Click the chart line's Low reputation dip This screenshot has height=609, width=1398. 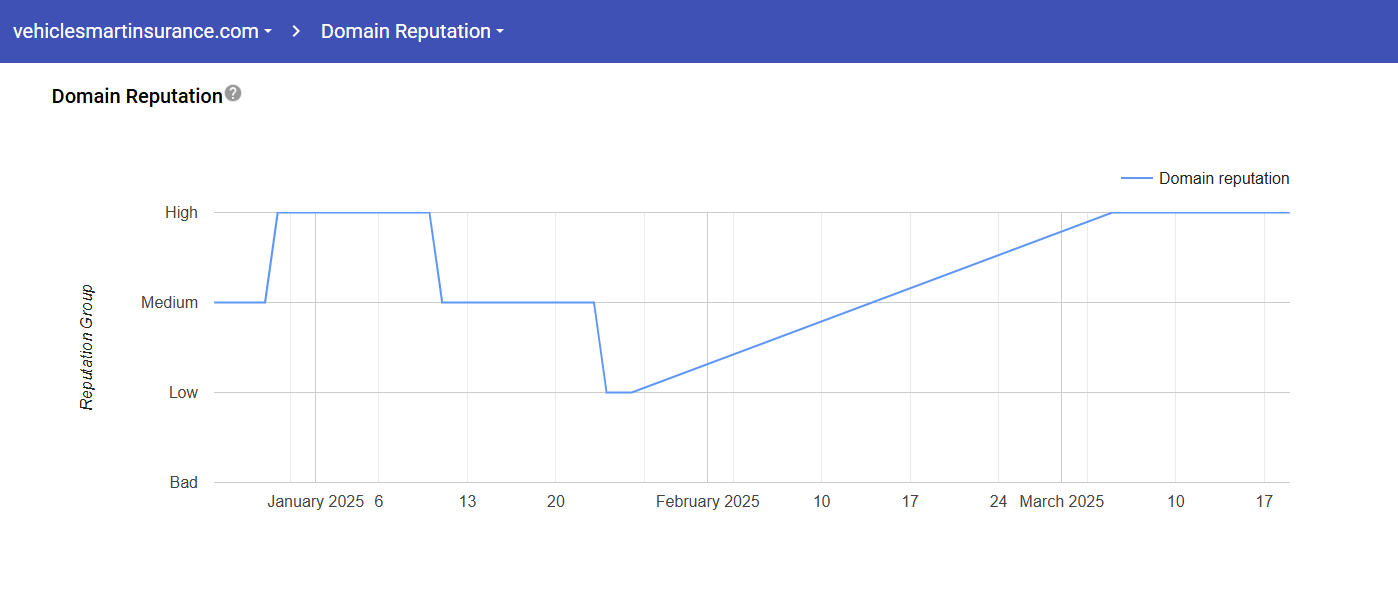pos(619,392)
